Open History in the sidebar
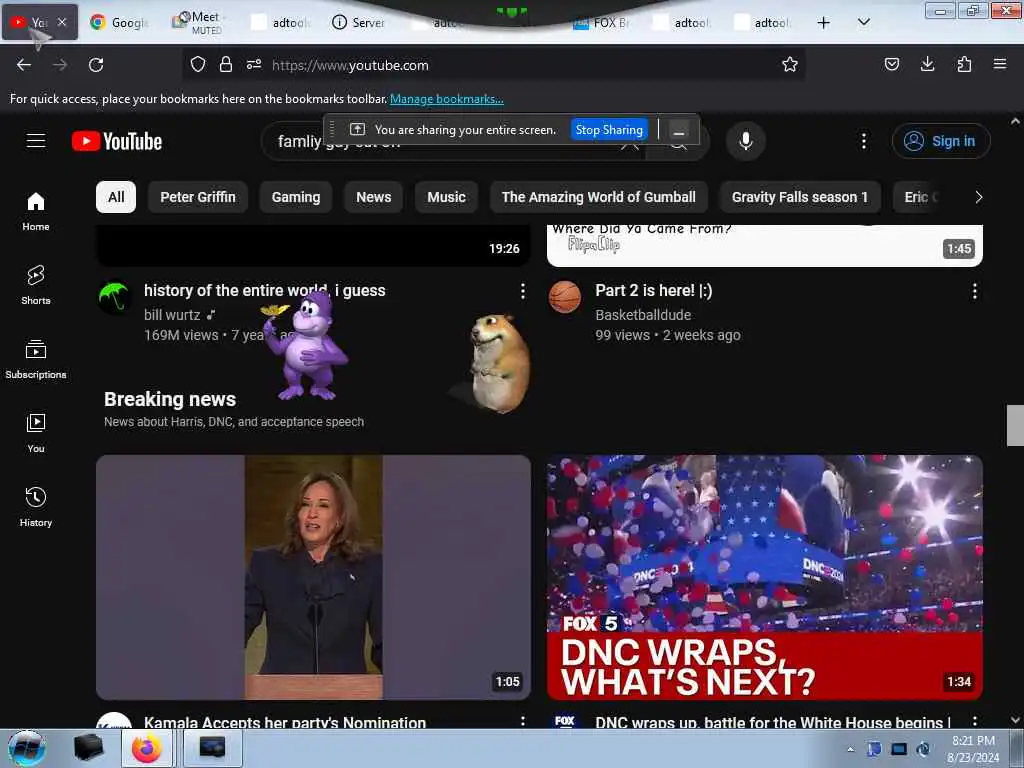1024x768 pixels. (36, 507)
